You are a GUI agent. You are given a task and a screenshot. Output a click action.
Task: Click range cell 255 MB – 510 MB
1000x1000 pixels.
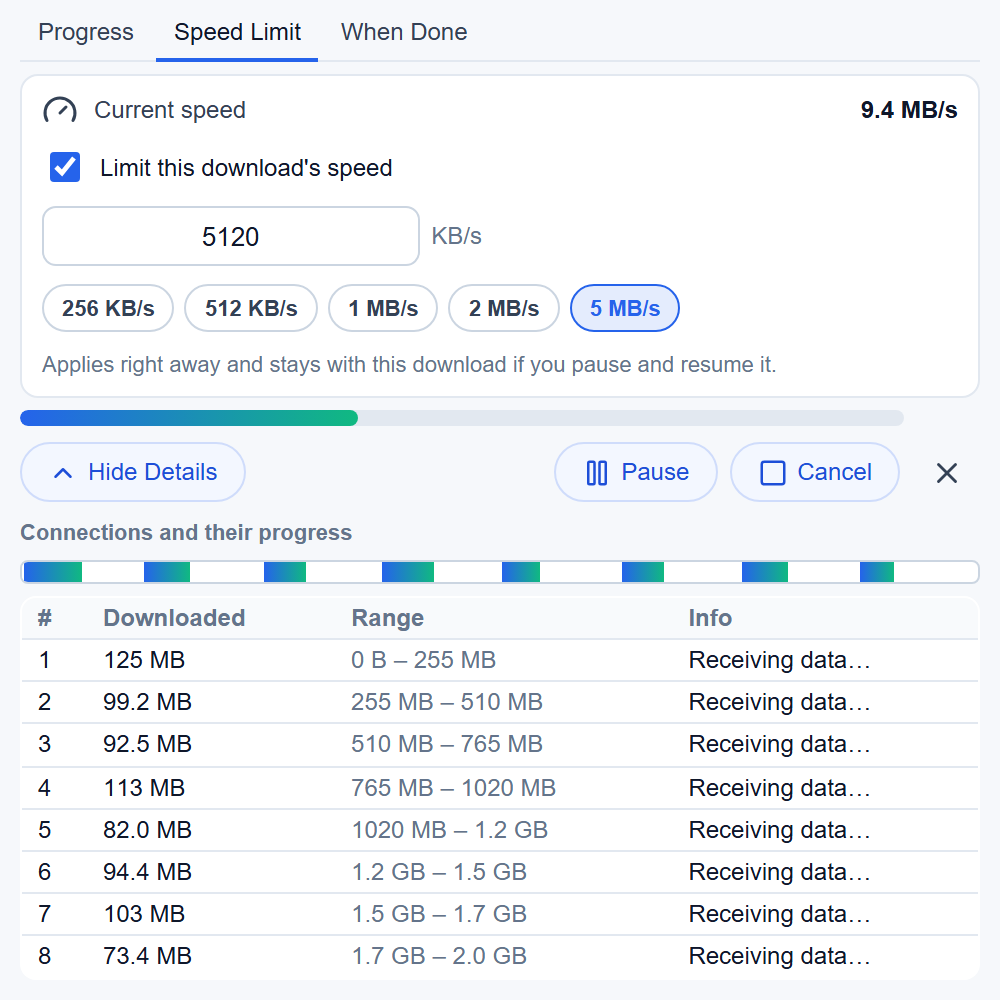point(446,702)
